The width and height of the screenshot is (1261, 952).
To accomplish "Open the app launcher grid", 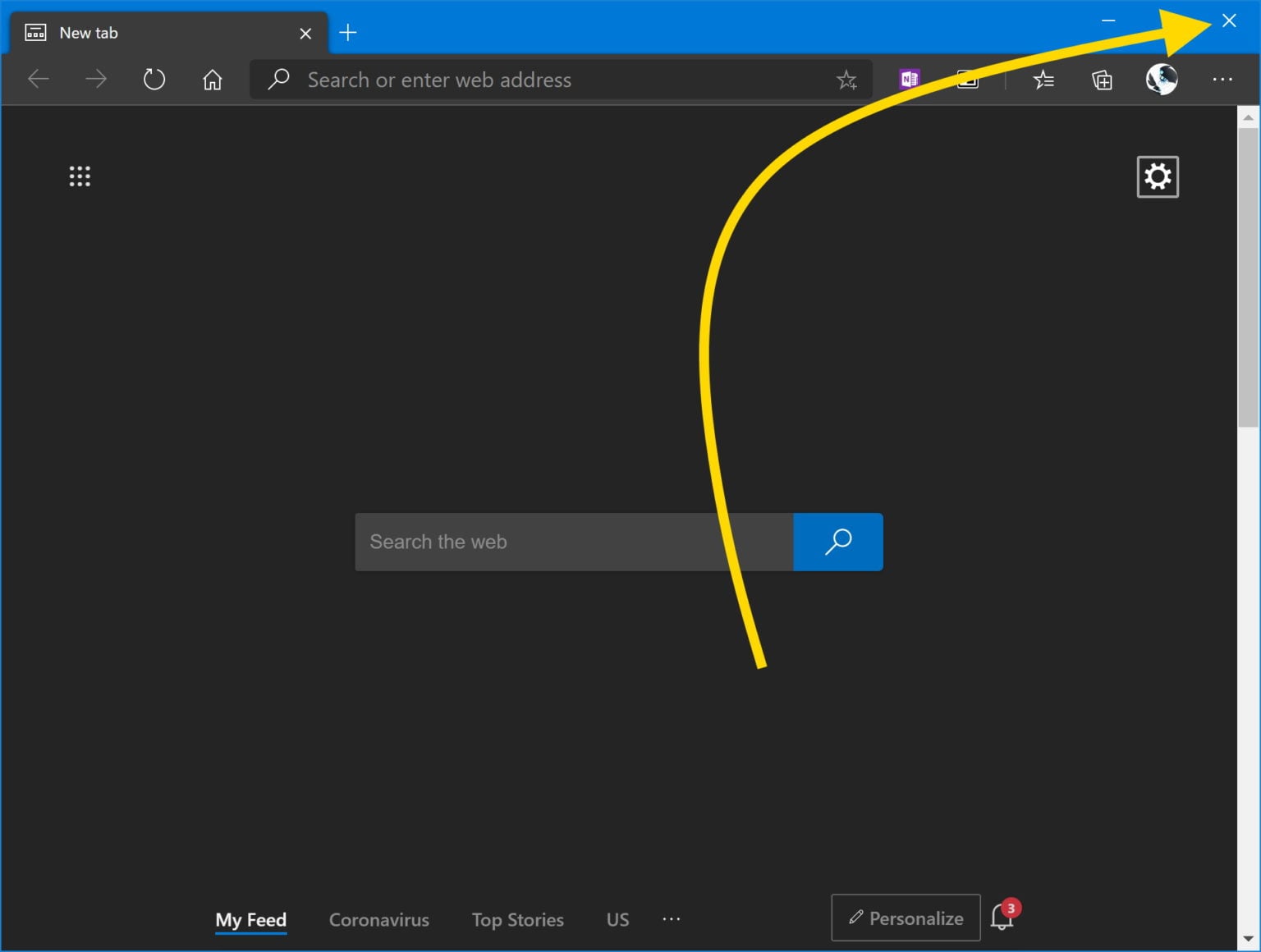I will point(80,176).
